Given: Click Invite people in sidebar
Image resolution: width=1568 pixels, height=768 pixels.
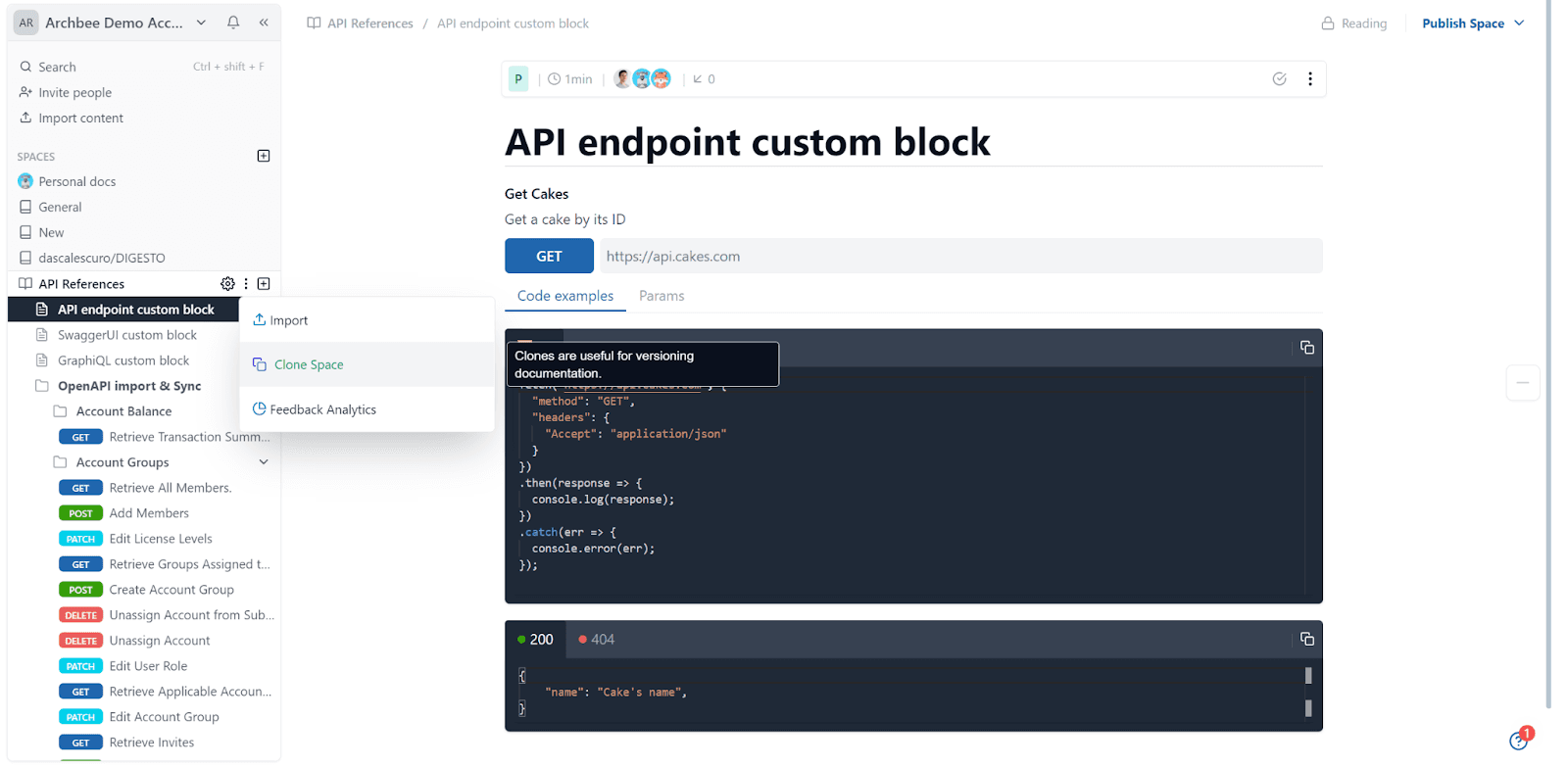Looking at the screenshot, I should click(74, 93).
